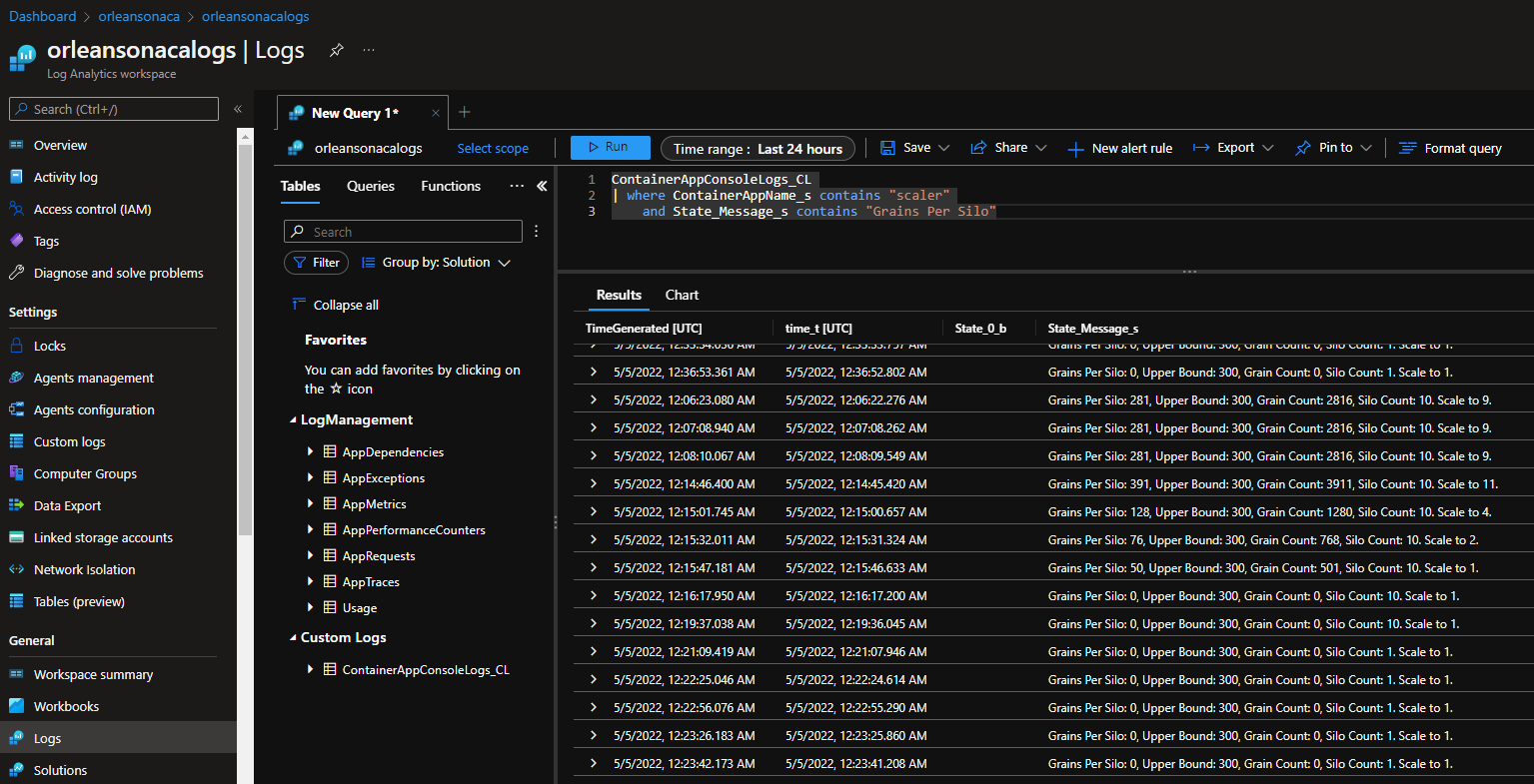The image size is (1534, 784).
Task: Open Computer Groups
Action: coord(85,473)
